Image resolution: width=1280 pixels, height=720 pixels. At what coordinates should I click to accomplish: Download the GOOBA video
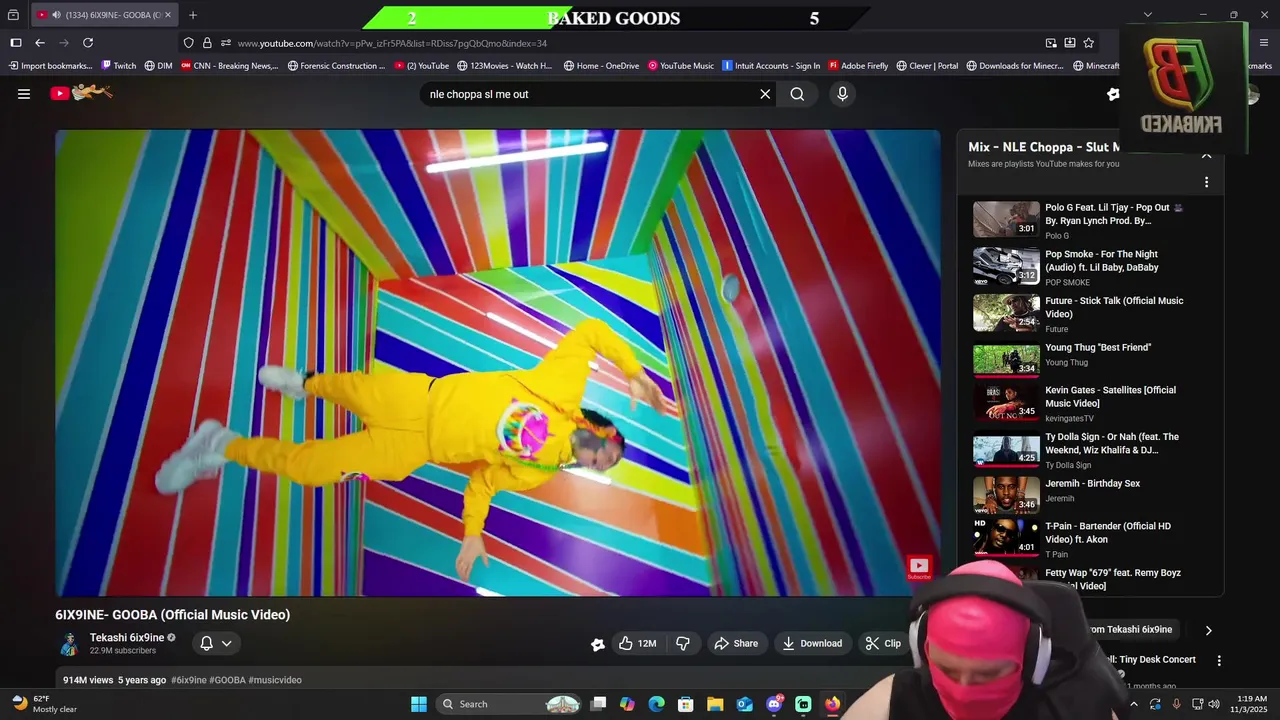[812, 643]
